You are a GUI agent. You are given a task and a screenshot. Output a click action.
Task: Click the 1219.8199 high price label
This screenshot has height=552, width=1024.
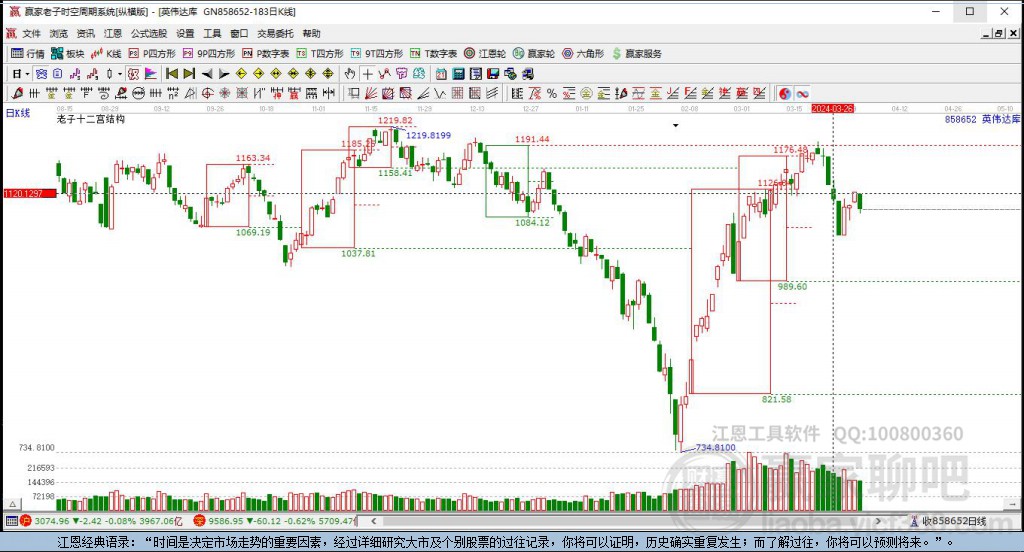[x=428, y=135]
